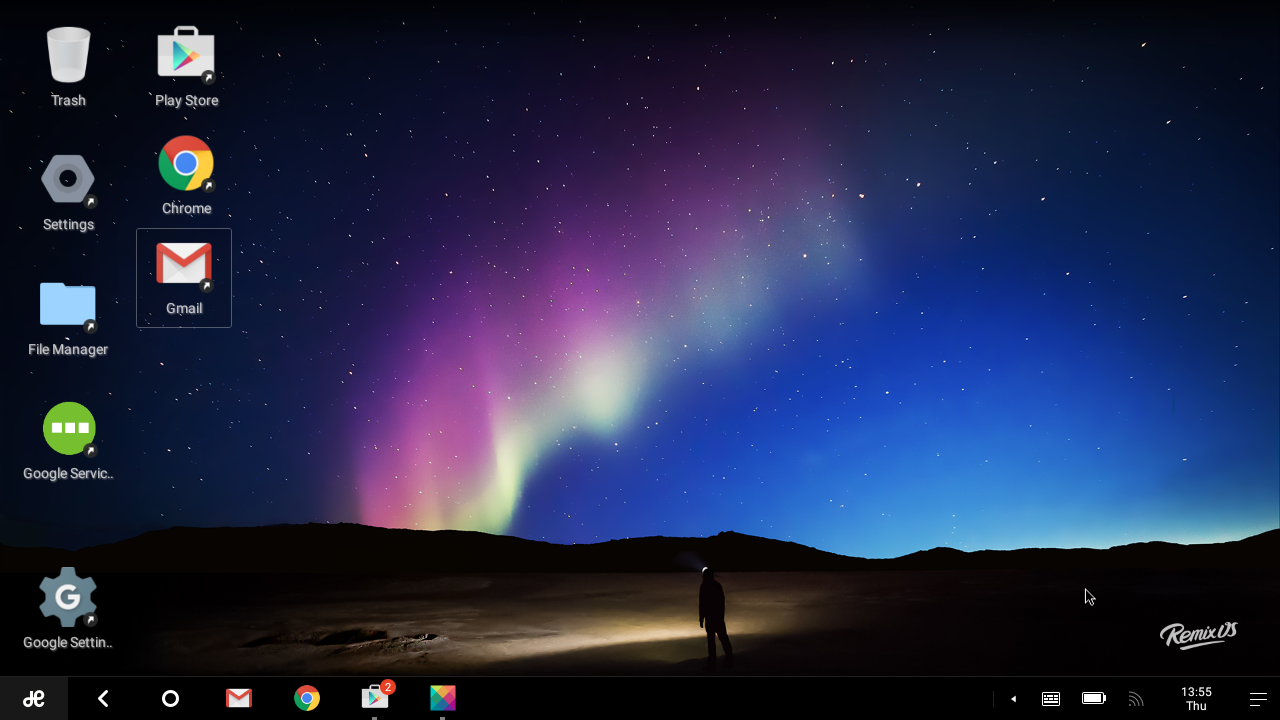Expand the hidden system tray icons arrow
The width and height of the screenshot is (1280, 720).
(x=1013, y=699)
